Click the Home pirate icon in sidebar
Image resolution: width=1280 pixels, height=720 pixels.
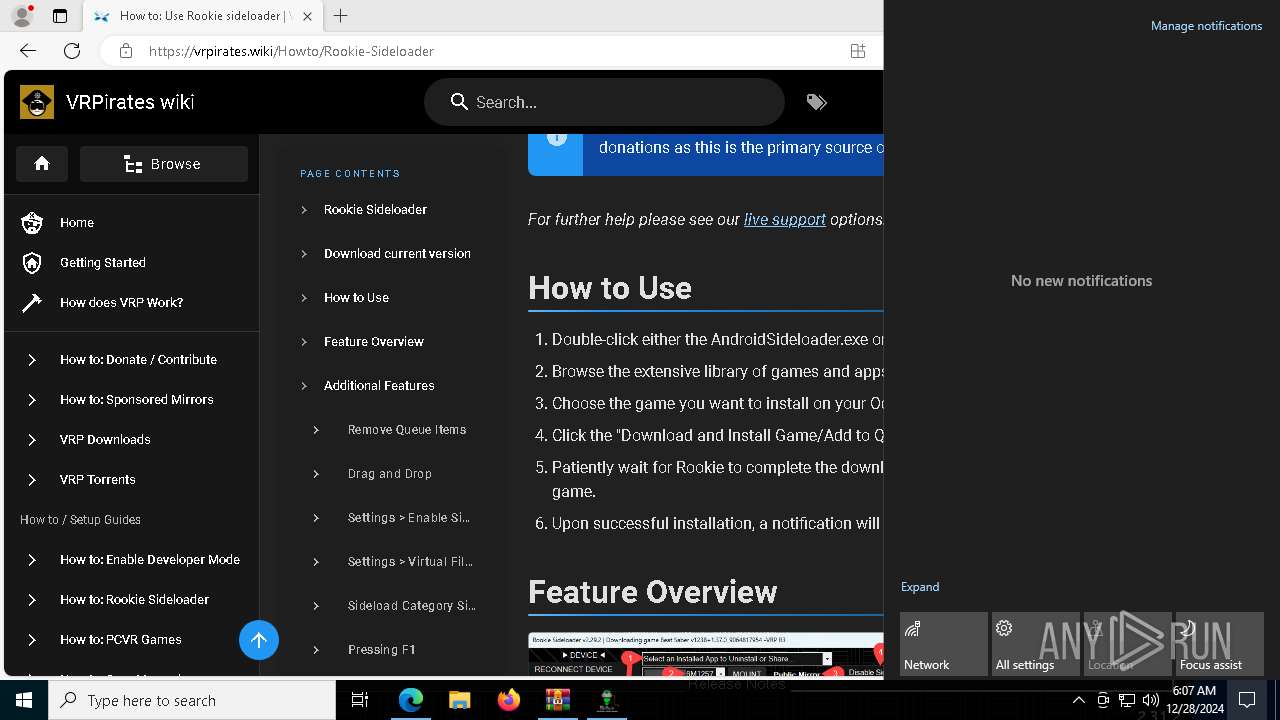32,222
